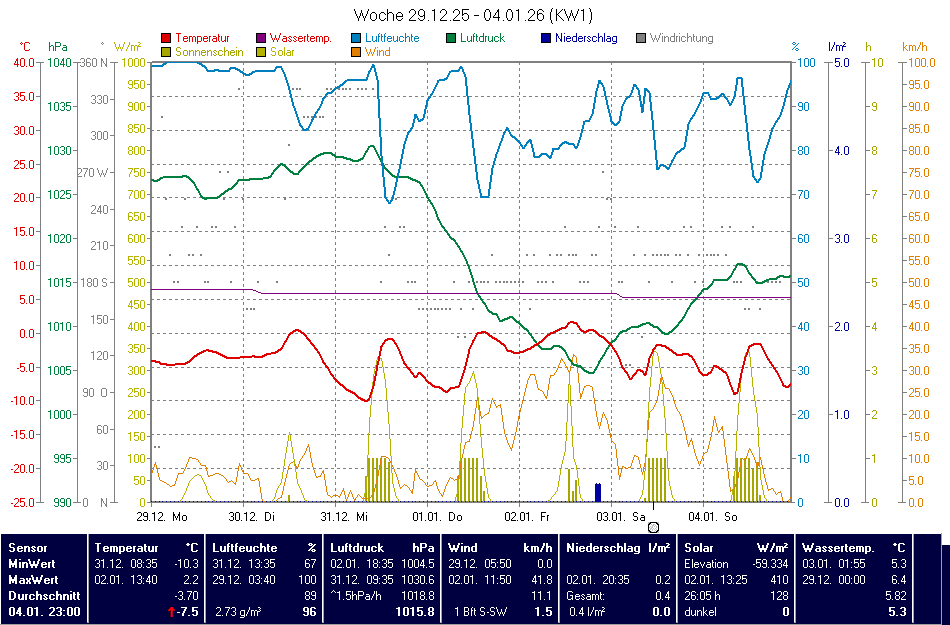
Task: Click the gray Windrichtung legend square
Action: [642, 38]
